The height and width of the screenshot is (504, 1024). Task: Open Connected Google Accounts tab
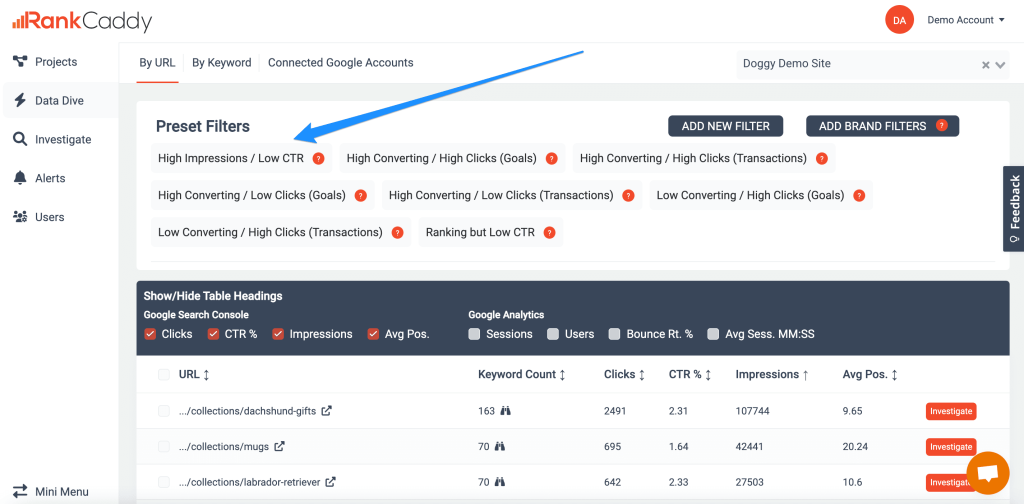tap(341, 63)
